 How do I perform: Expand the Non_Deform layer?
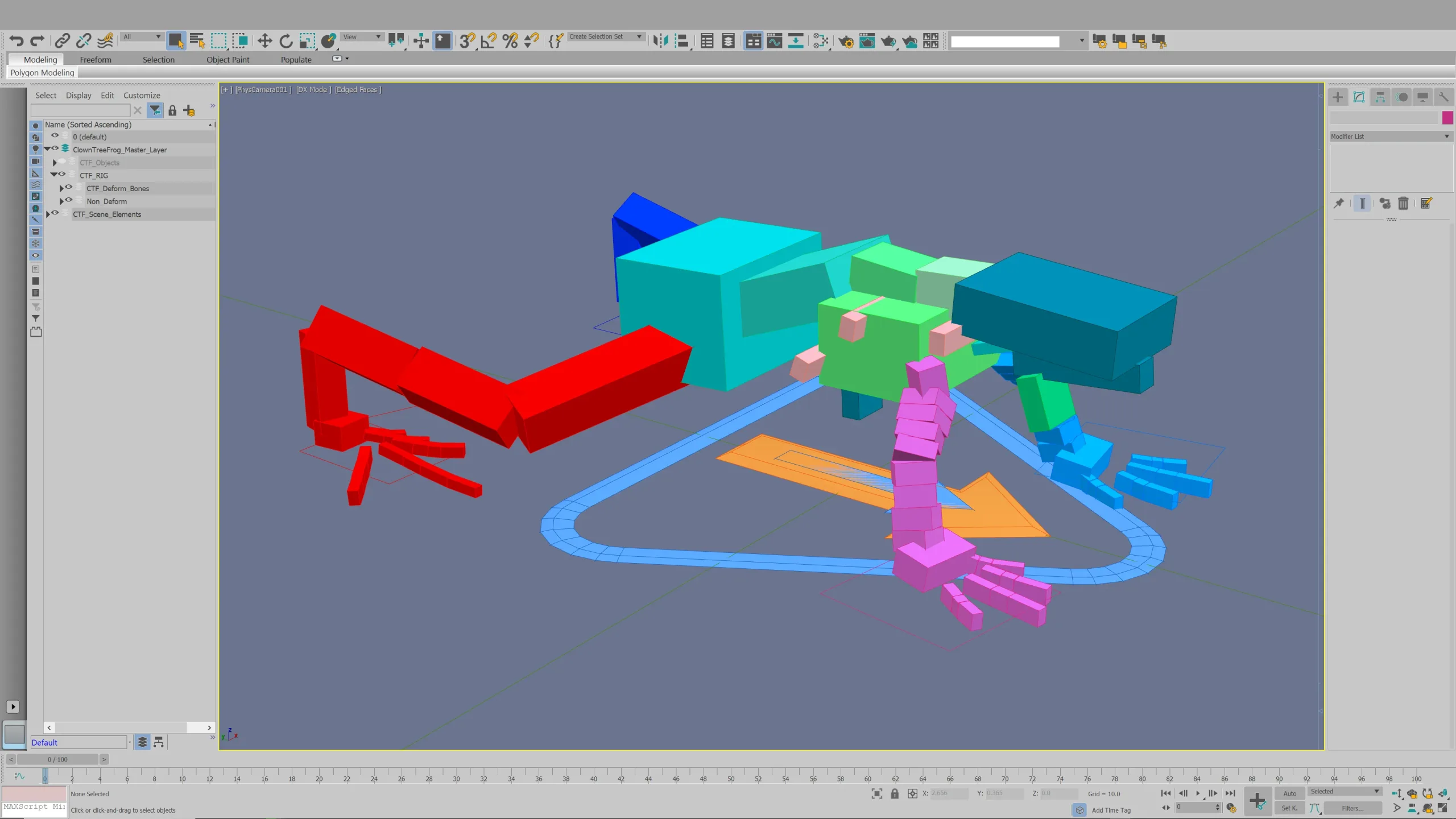[x=61, y=201]
